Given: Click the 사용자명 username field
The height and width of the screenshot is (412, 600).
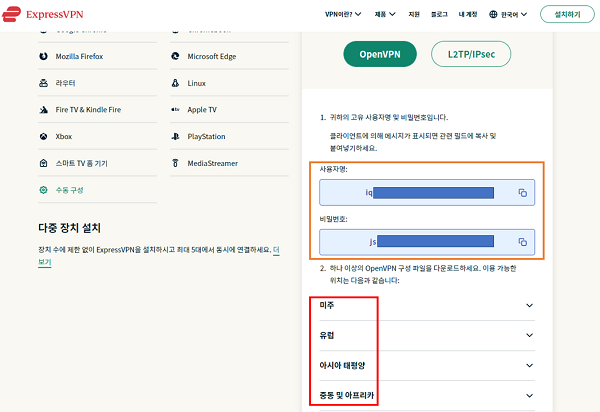Looking at the screenshot, I should (x=427, y=192).
